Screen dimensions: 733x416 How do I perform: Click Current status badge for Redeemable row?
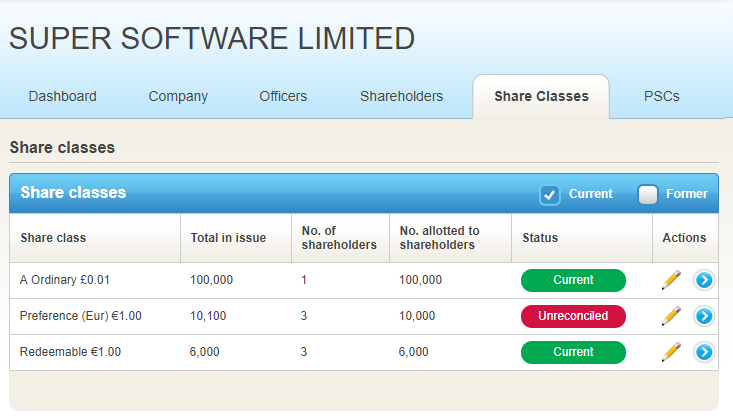pos(573,352)
